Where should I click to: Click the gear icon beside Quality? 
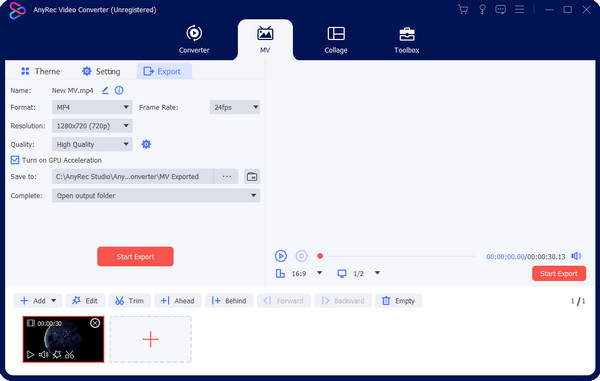click(146, 144)
